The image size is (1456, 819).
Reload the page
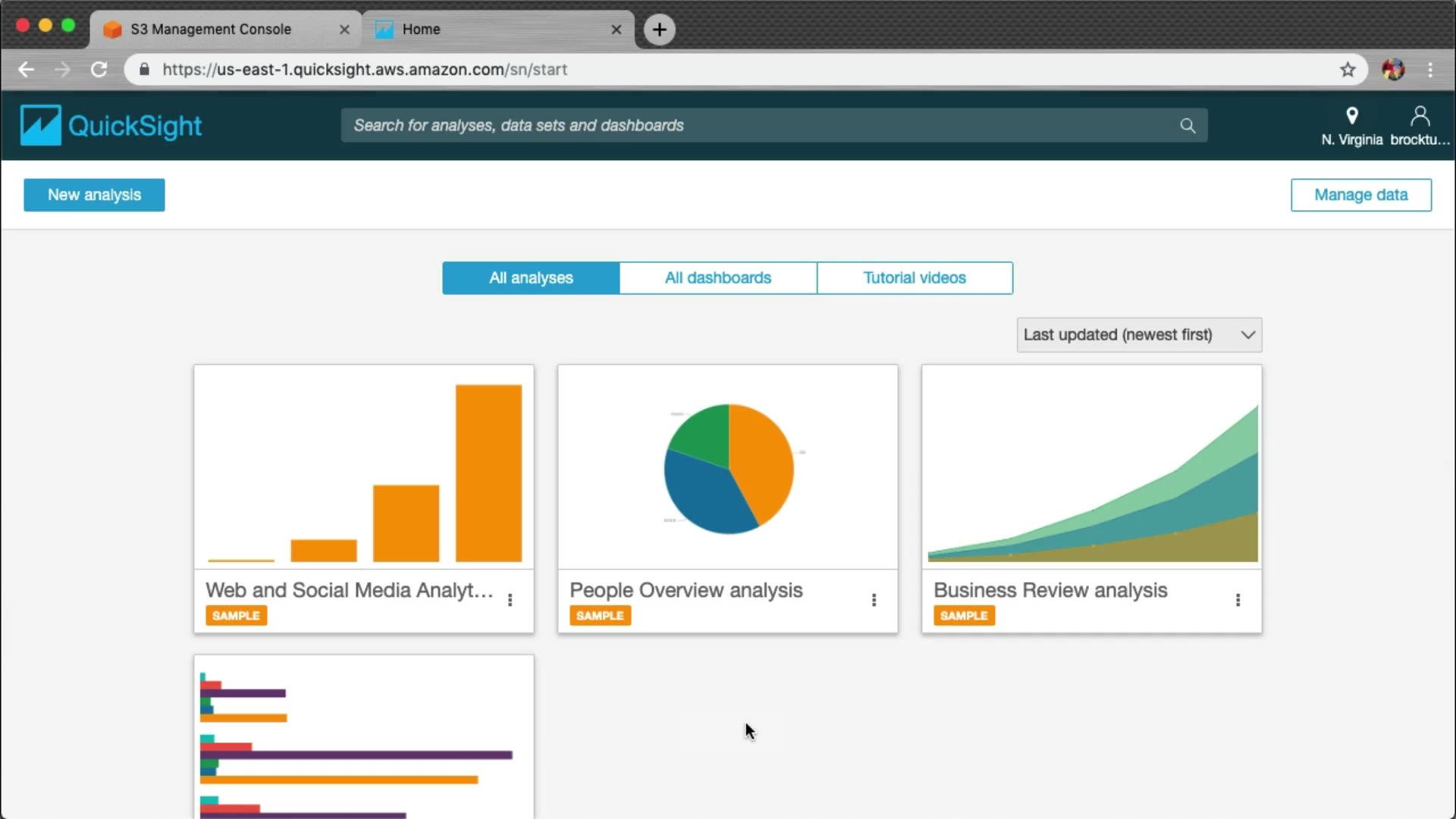pos(99,70)
